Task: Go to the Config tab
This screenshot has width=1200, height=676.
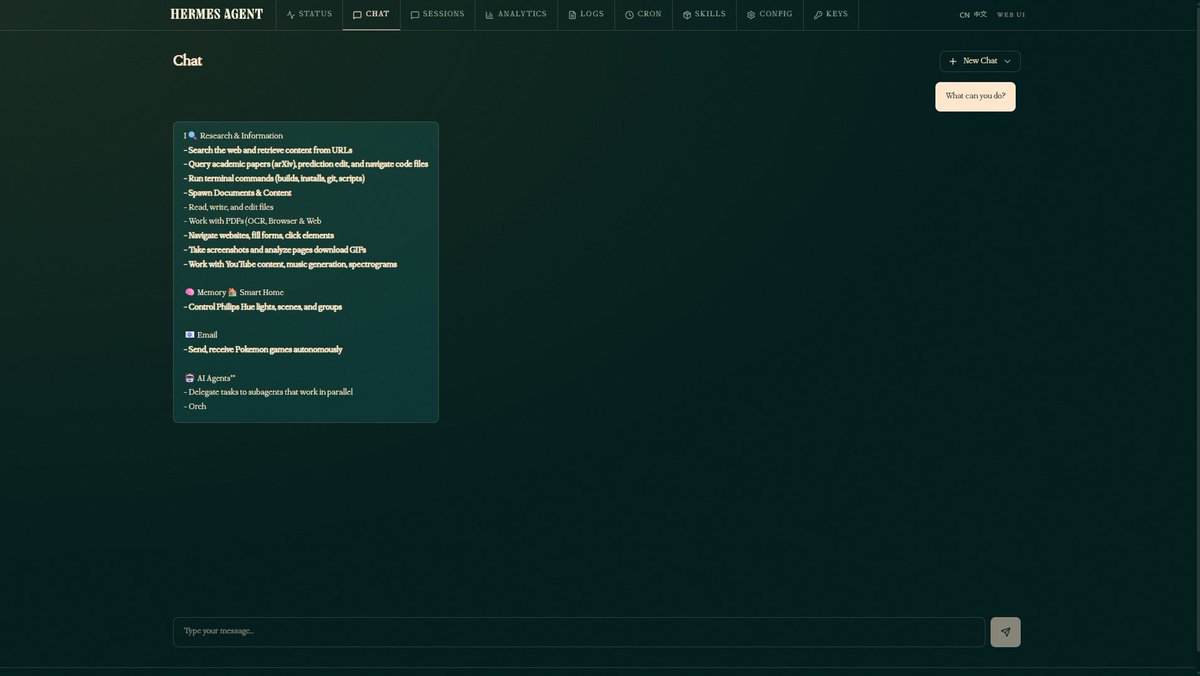Action: tap(770, 14)
